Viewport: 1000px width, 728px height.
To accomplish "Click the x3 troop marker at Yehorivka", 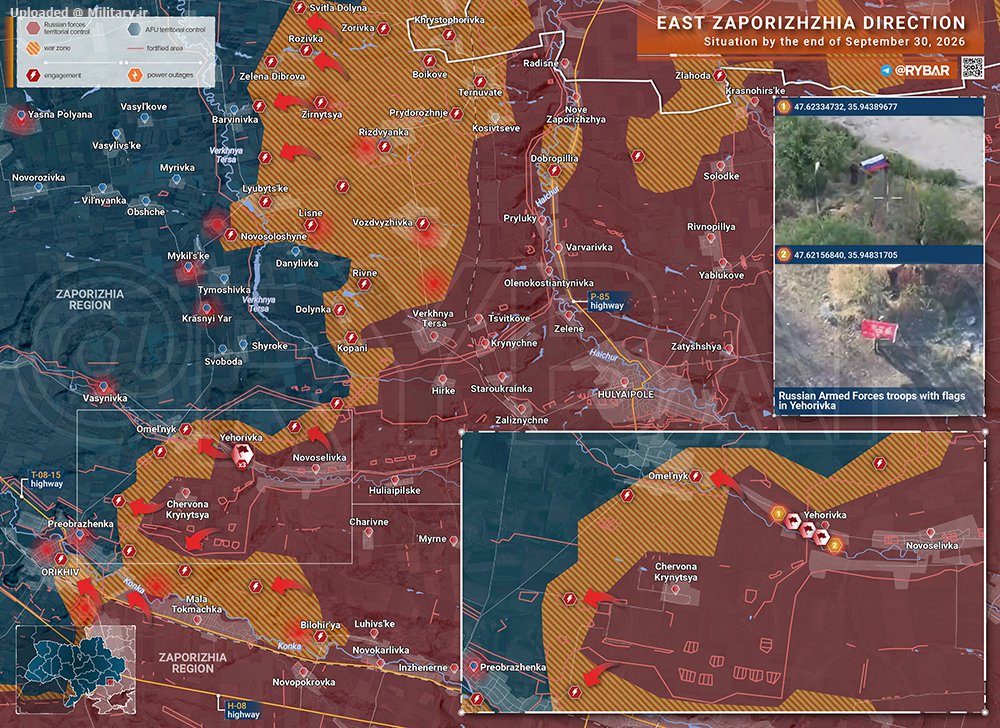I will (242, 457).
